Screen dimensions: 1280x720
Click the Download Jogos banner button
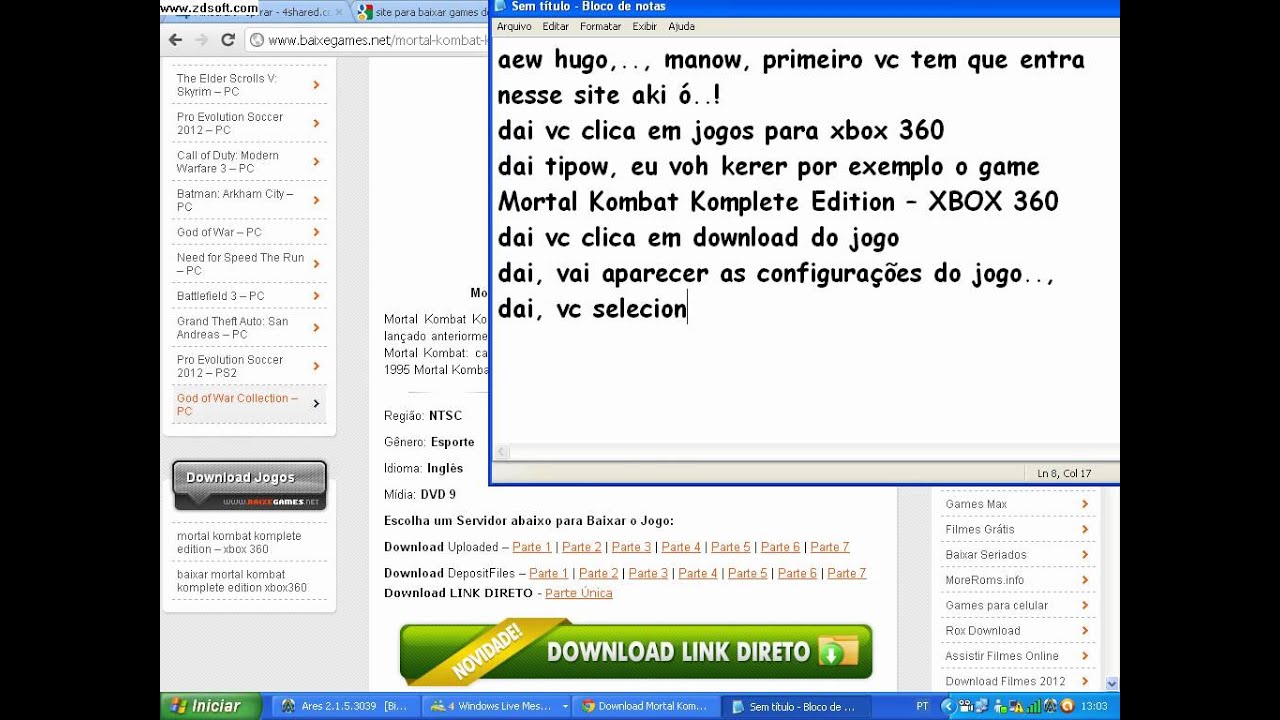(249, 485)
